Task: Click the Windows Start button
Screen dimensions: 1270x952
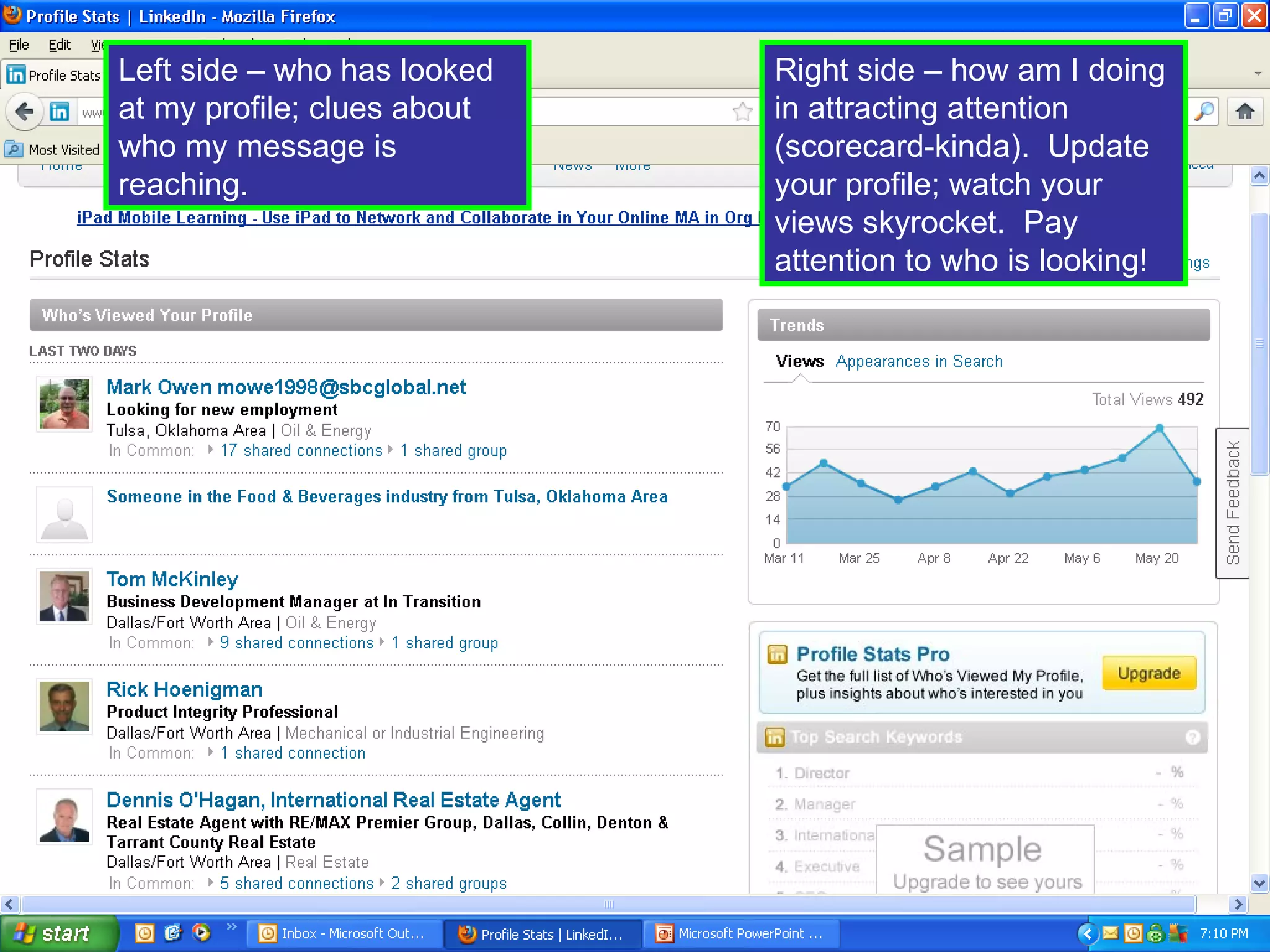Action: point(58,933)
